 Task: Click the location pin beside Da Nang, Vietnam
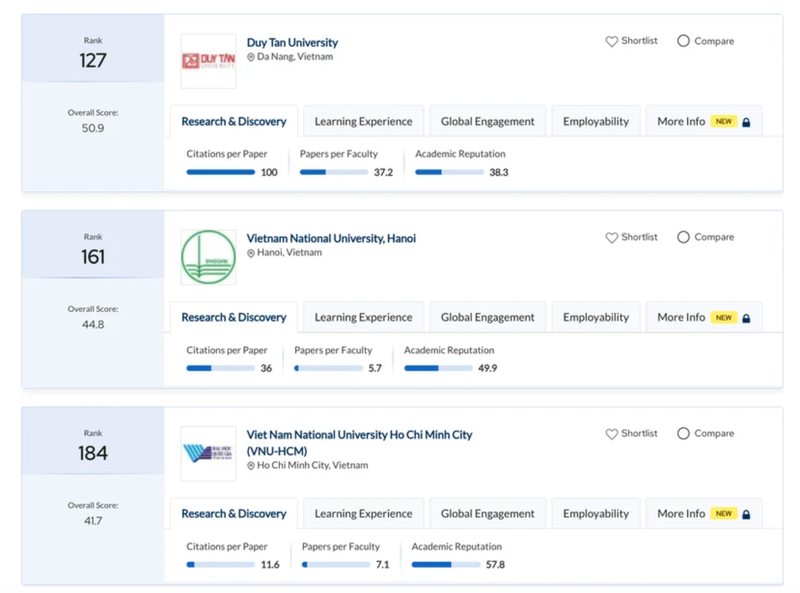[x=251, y=57]
